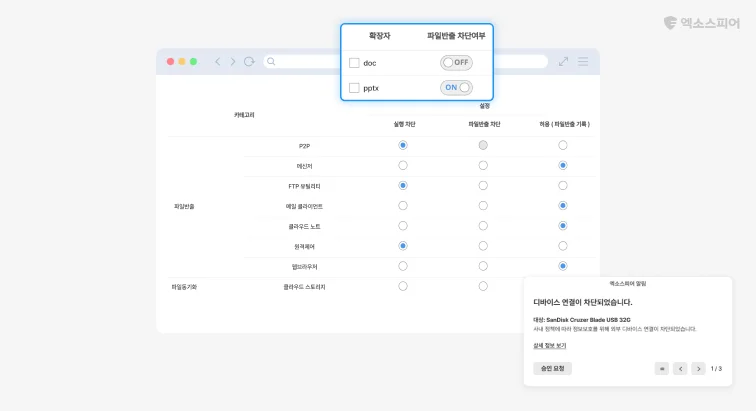Select 파일반출 차단 radio for 메일 클라이언트
This screenshot has height=411, width=756.
(483, 206)
